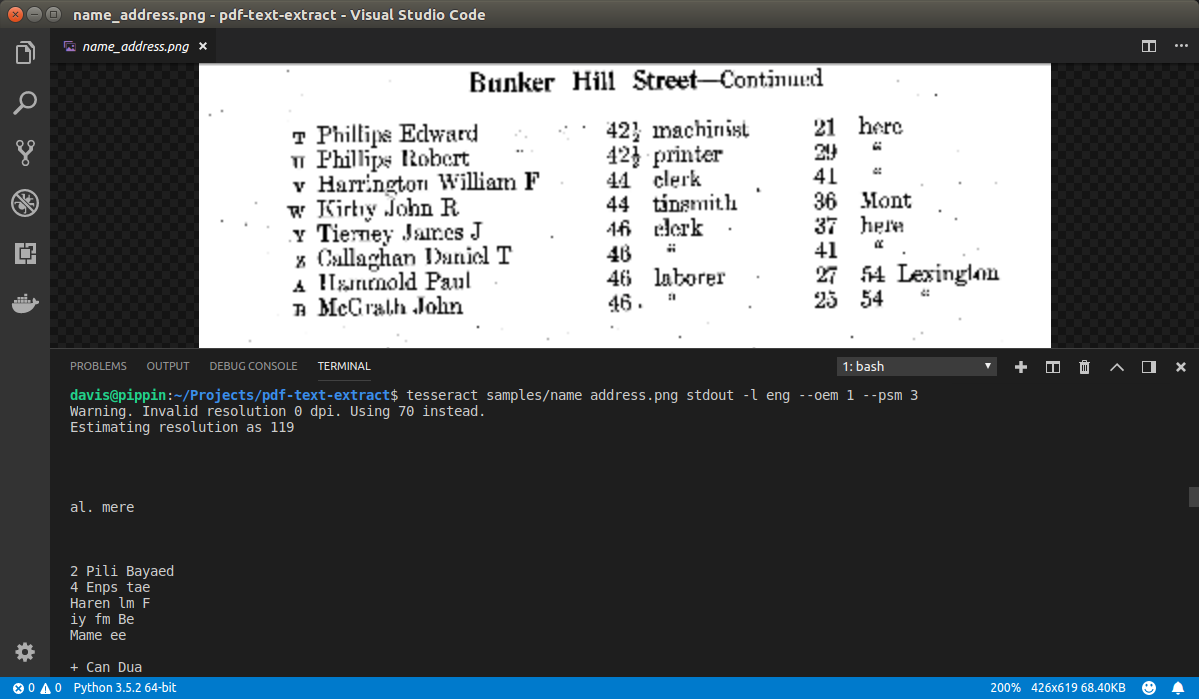Close the bottom panel
Screen dimensions: 1199x699
tap(1181, 367)
